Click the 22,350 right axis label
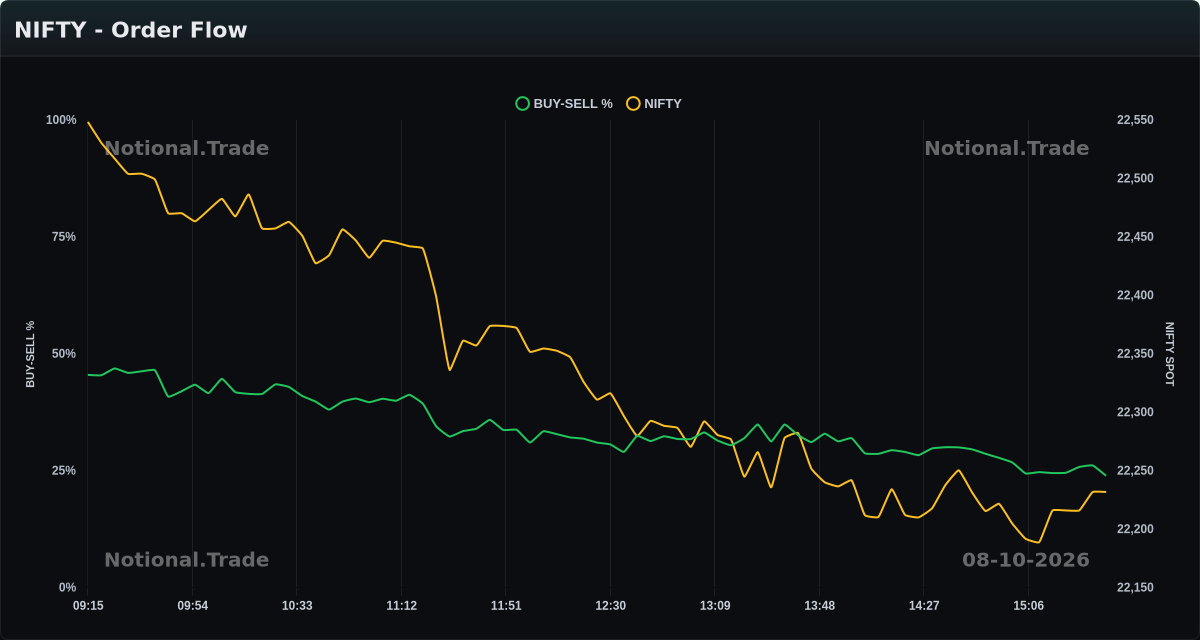This screenshot has width=1200, height=640. pyautogui.click(x=1135, y=354)
